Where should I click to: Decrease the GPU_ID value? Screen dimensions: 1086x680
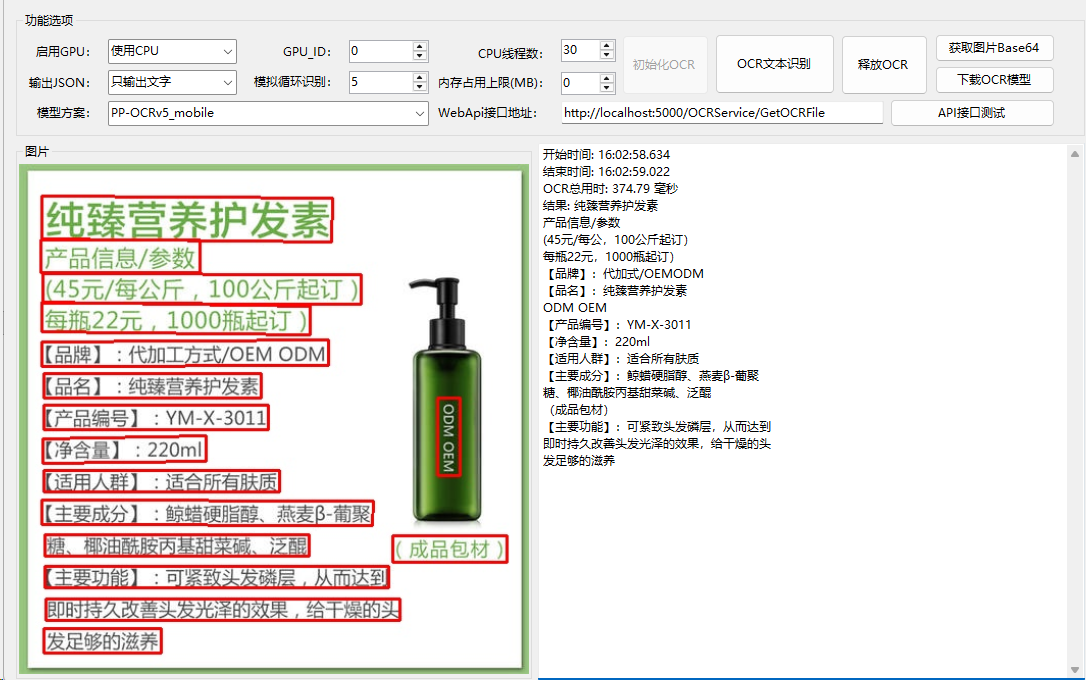[x=420, y=57]
